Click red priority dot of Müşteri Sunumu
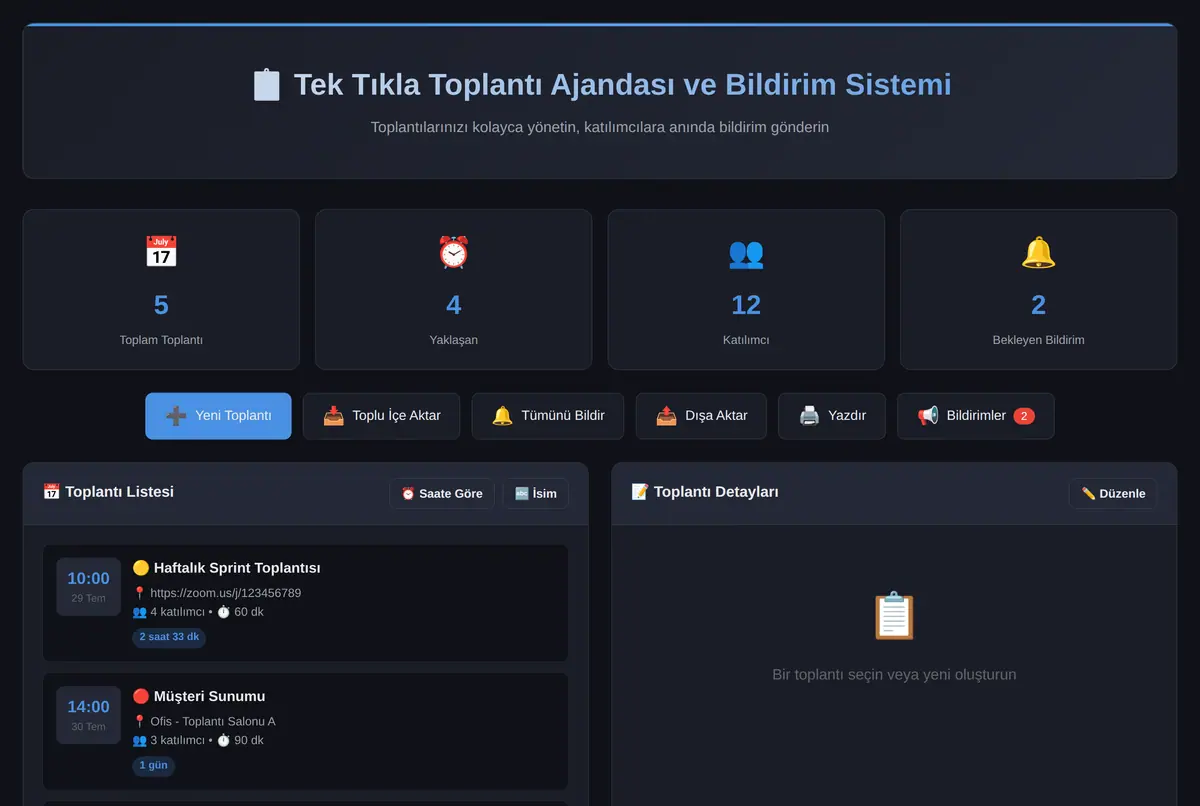The width and height of the screenshot is (1200, 806). (x=141, y=697)
